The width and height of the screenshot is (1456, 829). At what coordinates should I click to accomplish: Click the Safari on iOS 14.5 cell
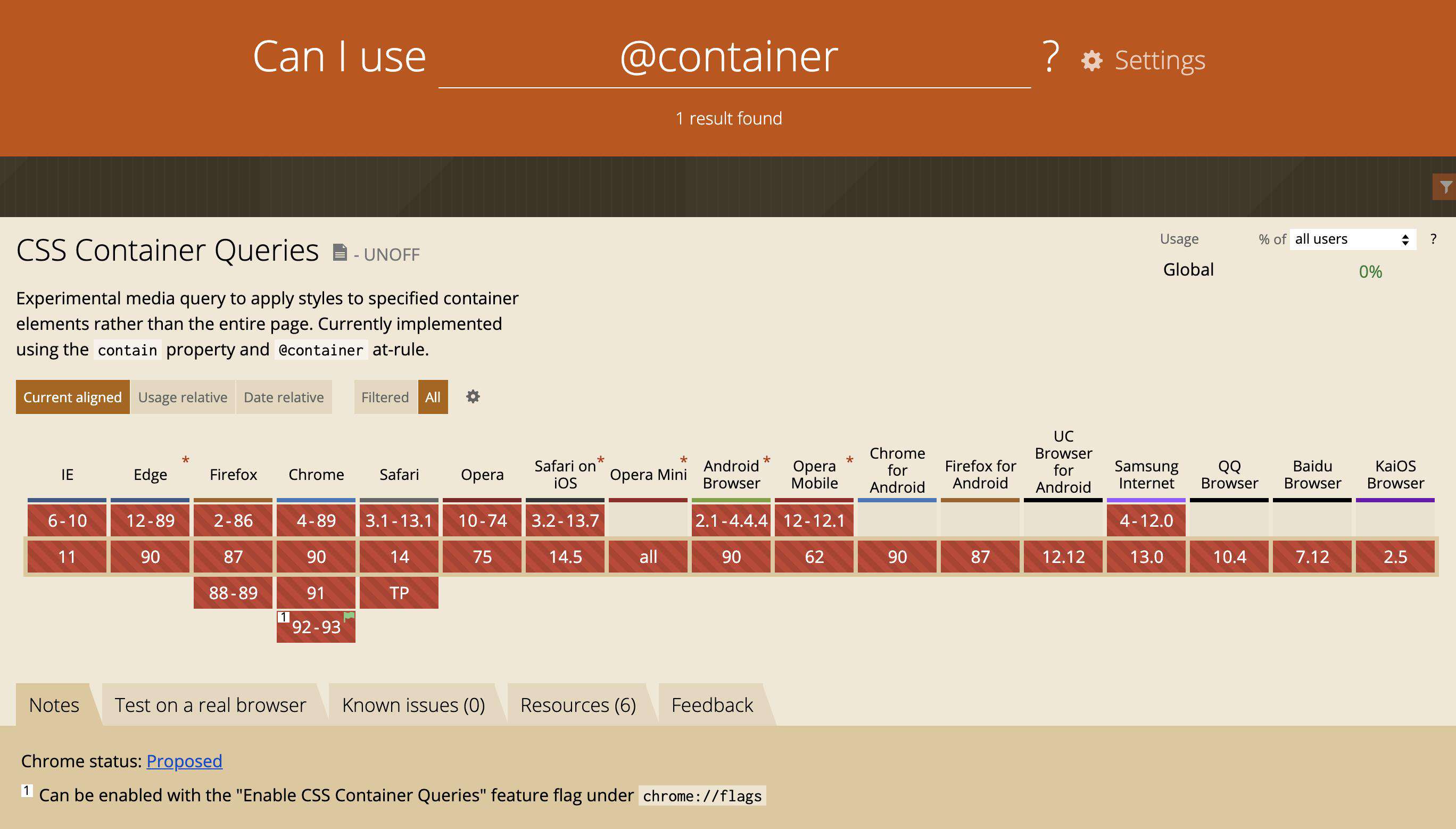tap(566, 556)
